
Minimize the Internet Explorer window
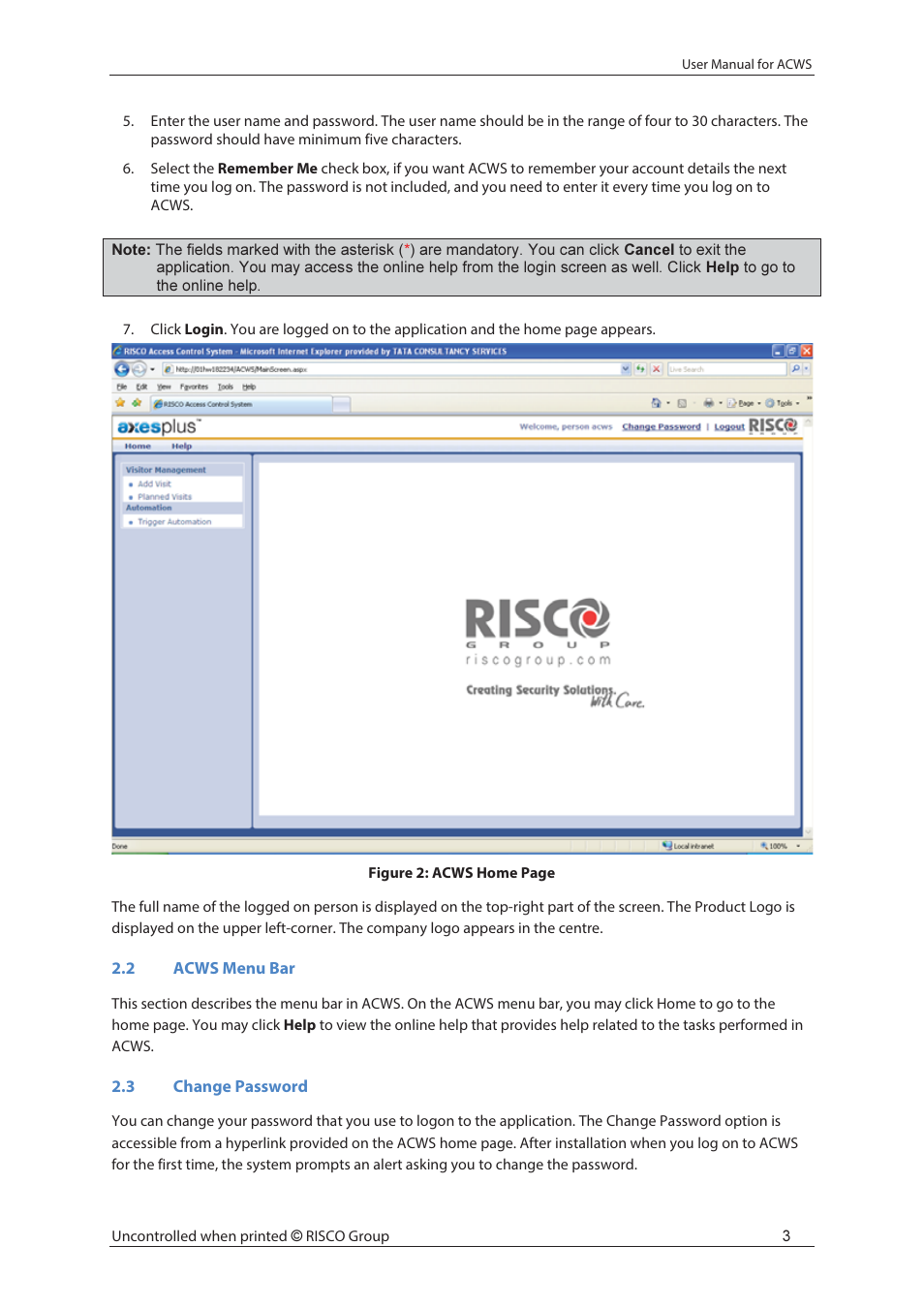778,351
